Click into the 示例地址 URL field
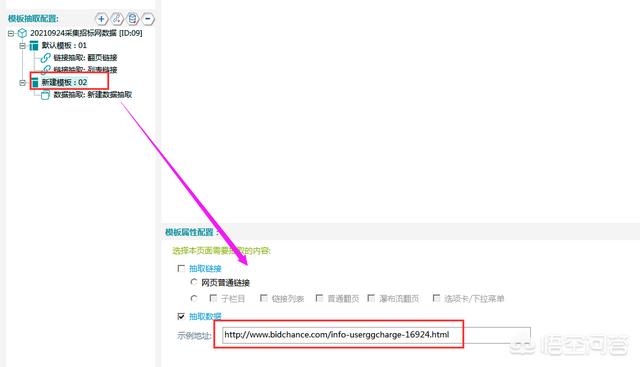This screenshot has height=367, width=640. pos(376,335)
